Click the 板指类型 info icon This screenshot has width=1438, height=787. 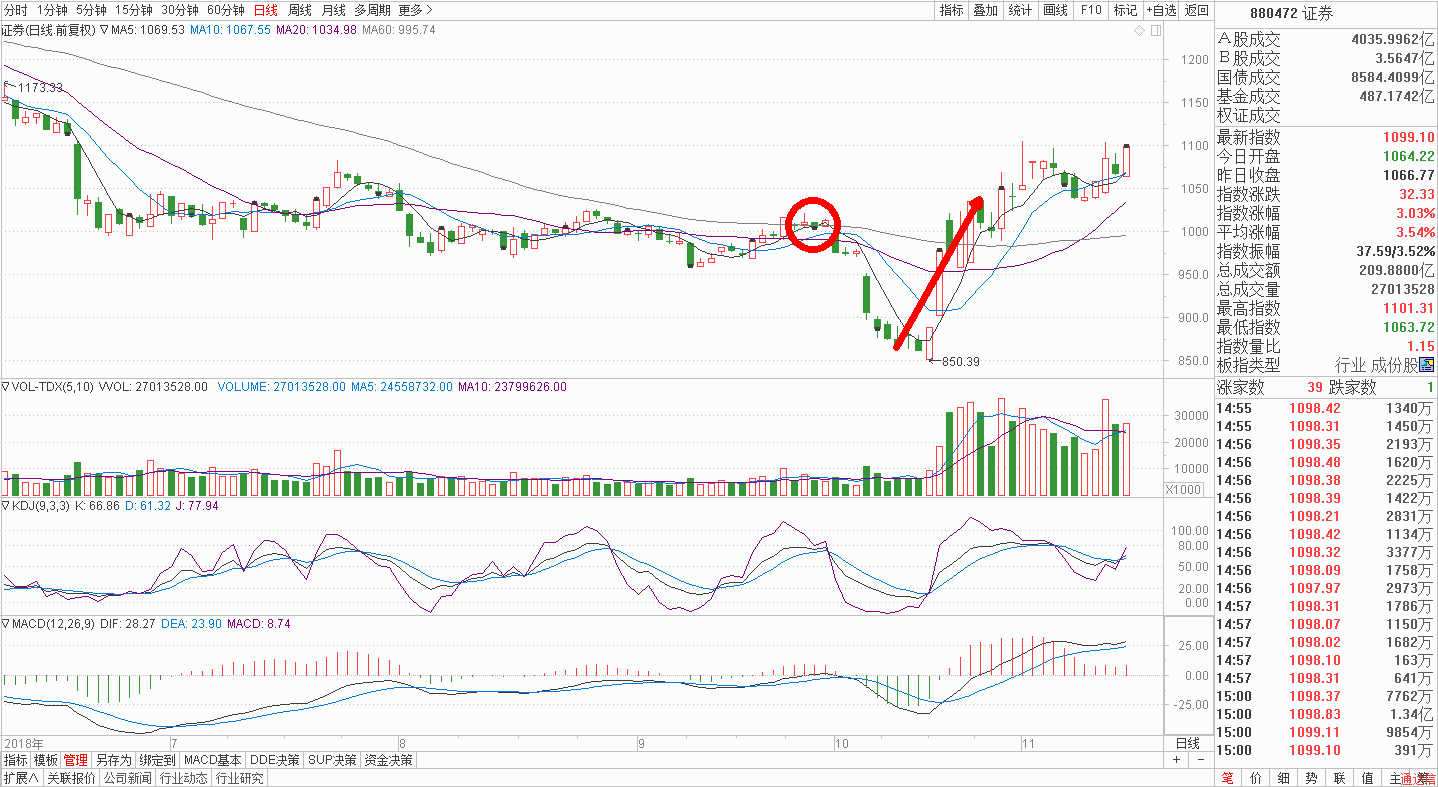[x=1426, y=365]
